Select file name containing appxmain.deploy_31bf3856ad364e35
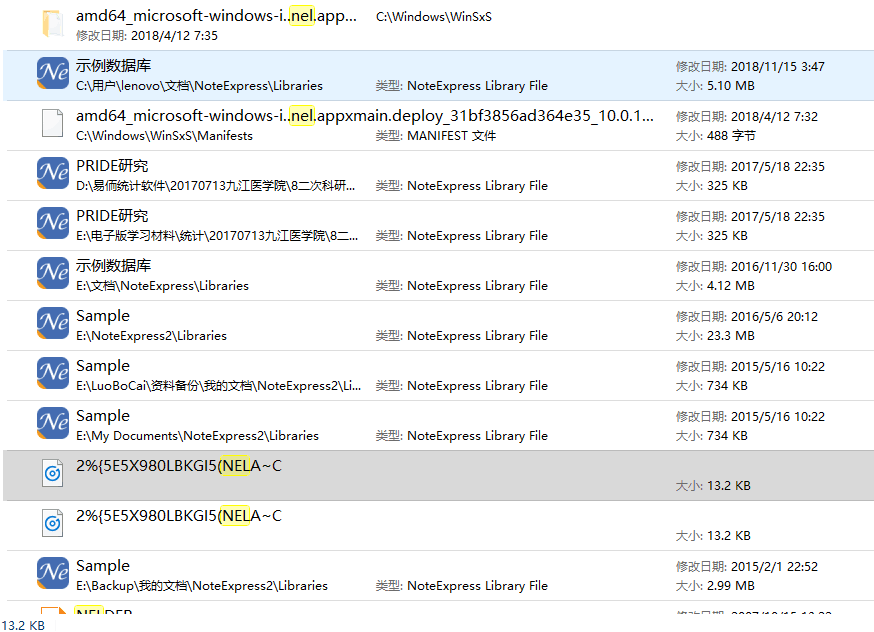 click(x=365, y=115)
